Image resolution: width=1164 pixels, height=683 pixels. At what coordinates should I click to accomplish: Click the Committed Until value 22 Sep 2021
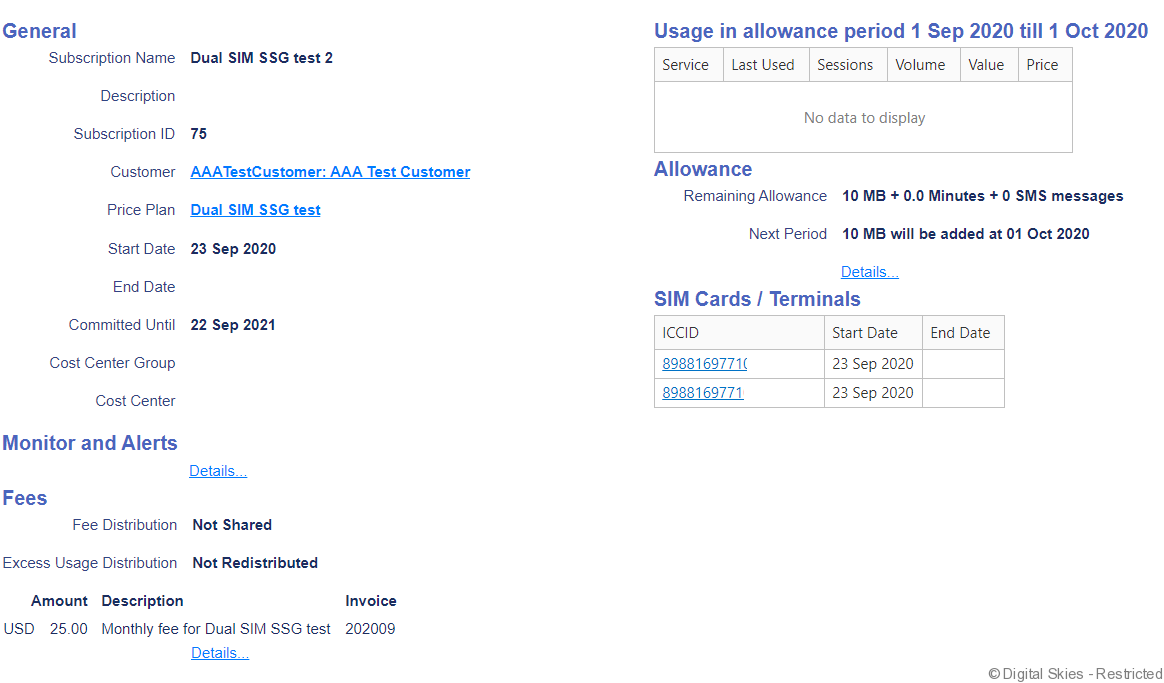click(233, 325)
